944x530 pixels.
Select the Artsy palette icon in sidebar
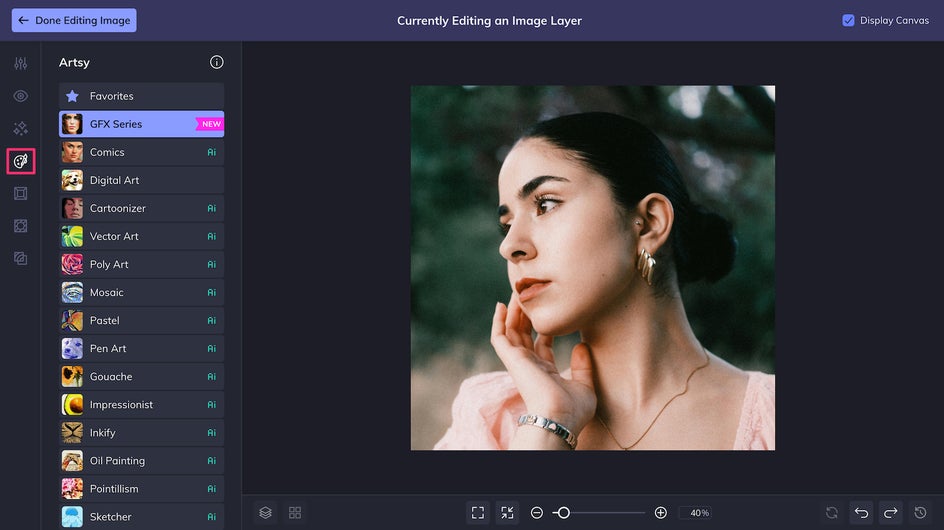[x=20, y=161]
